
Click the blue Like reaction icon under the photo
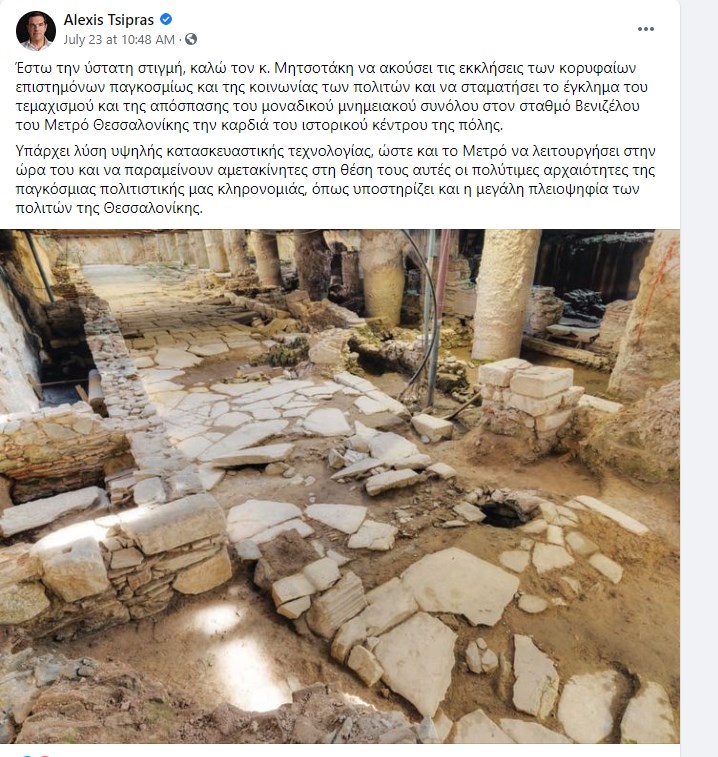click(x=28, y=755)
